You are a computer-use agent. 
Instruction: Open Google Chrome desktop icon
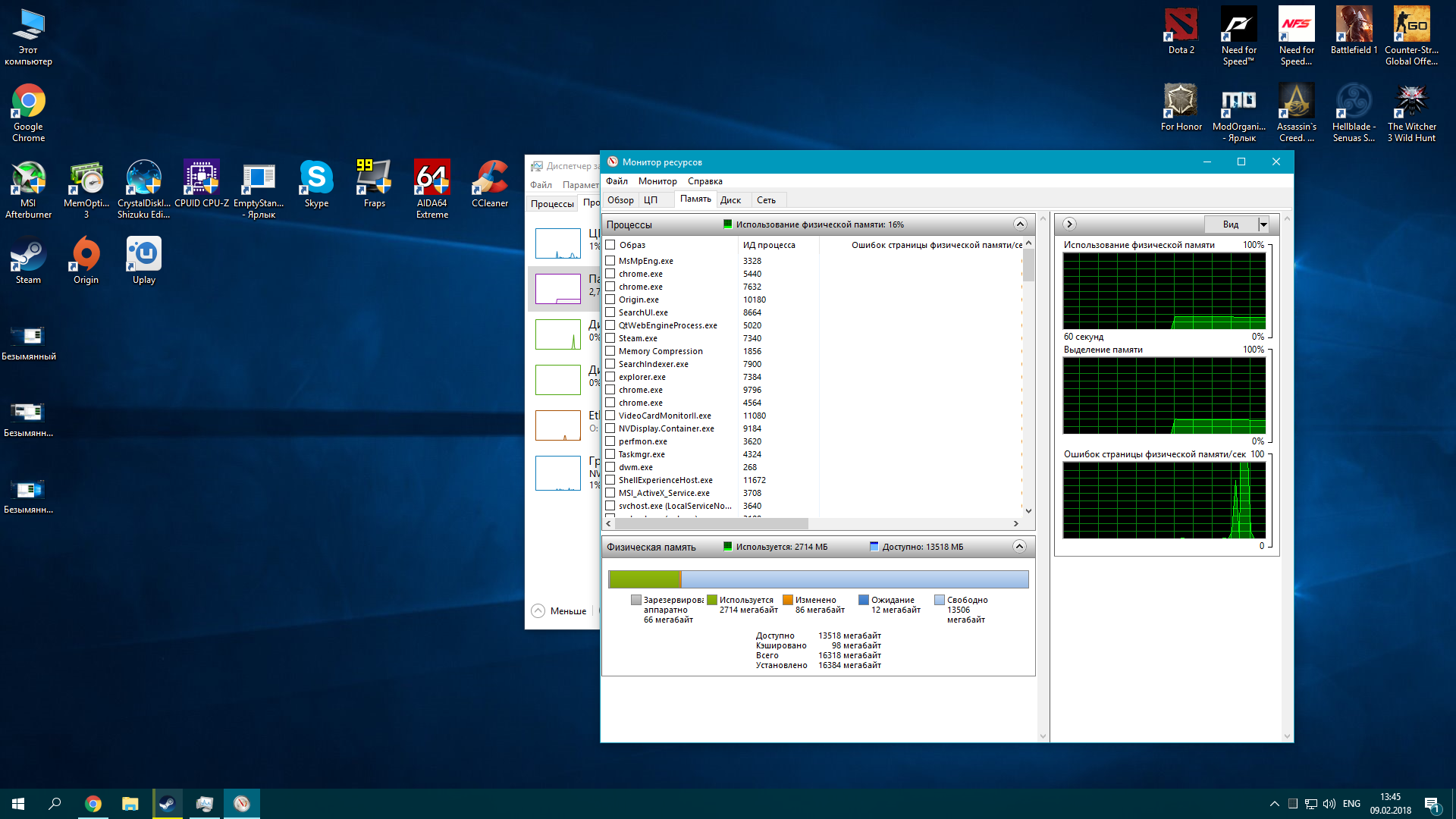[28, 112]
